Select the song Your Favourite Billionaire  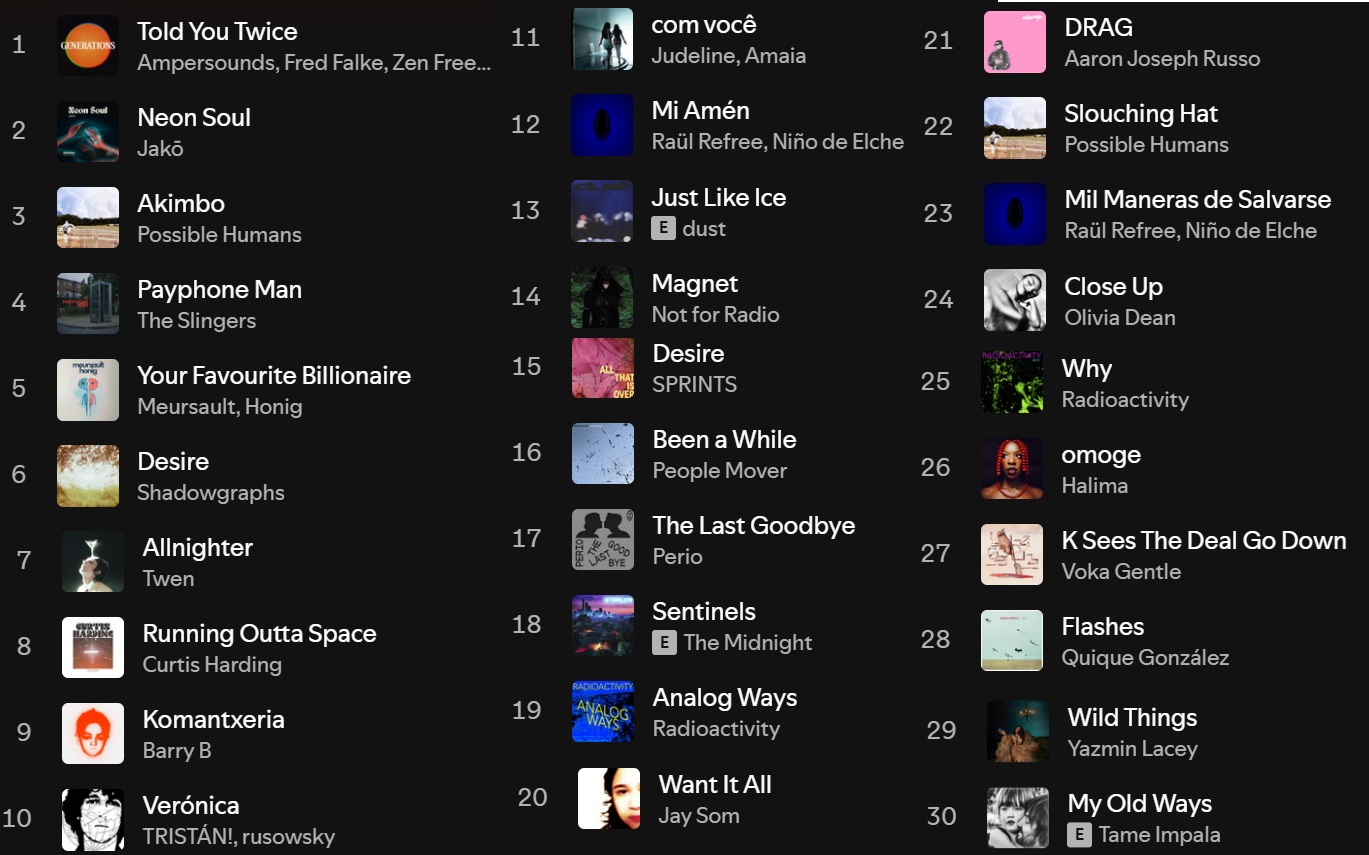point(274,376)
